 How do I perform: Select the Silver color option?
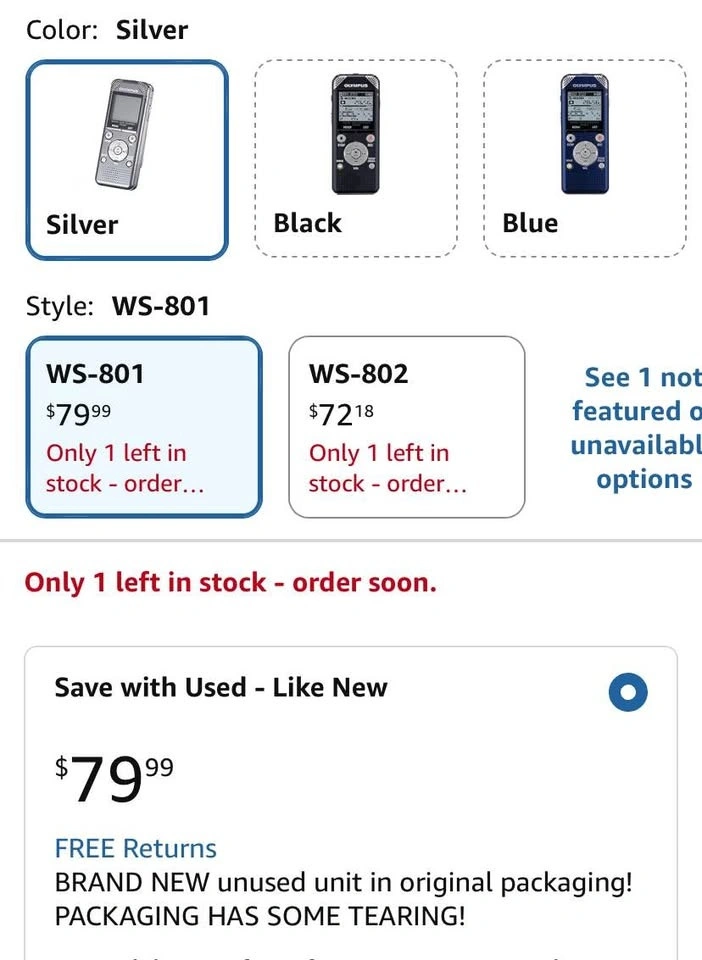(x=127, y=160)
